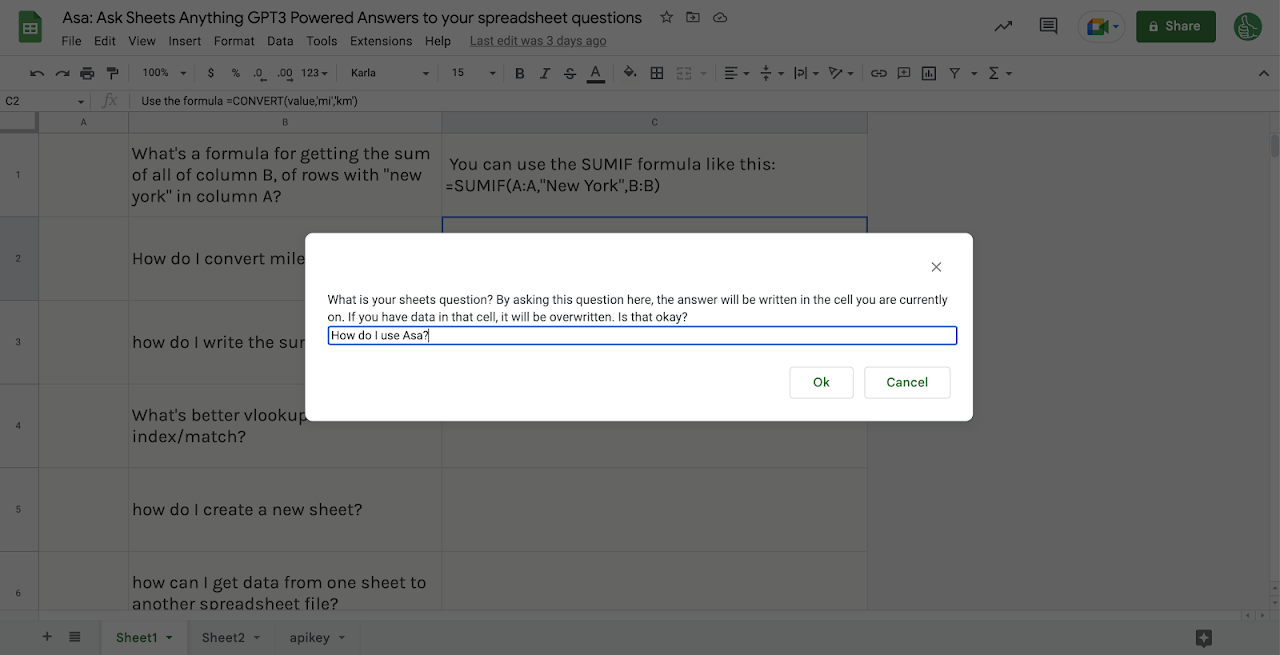The height and width of the screenshot is (655, 1280).
Task: Click Ok in the dialog
Action: coord(821,382)
